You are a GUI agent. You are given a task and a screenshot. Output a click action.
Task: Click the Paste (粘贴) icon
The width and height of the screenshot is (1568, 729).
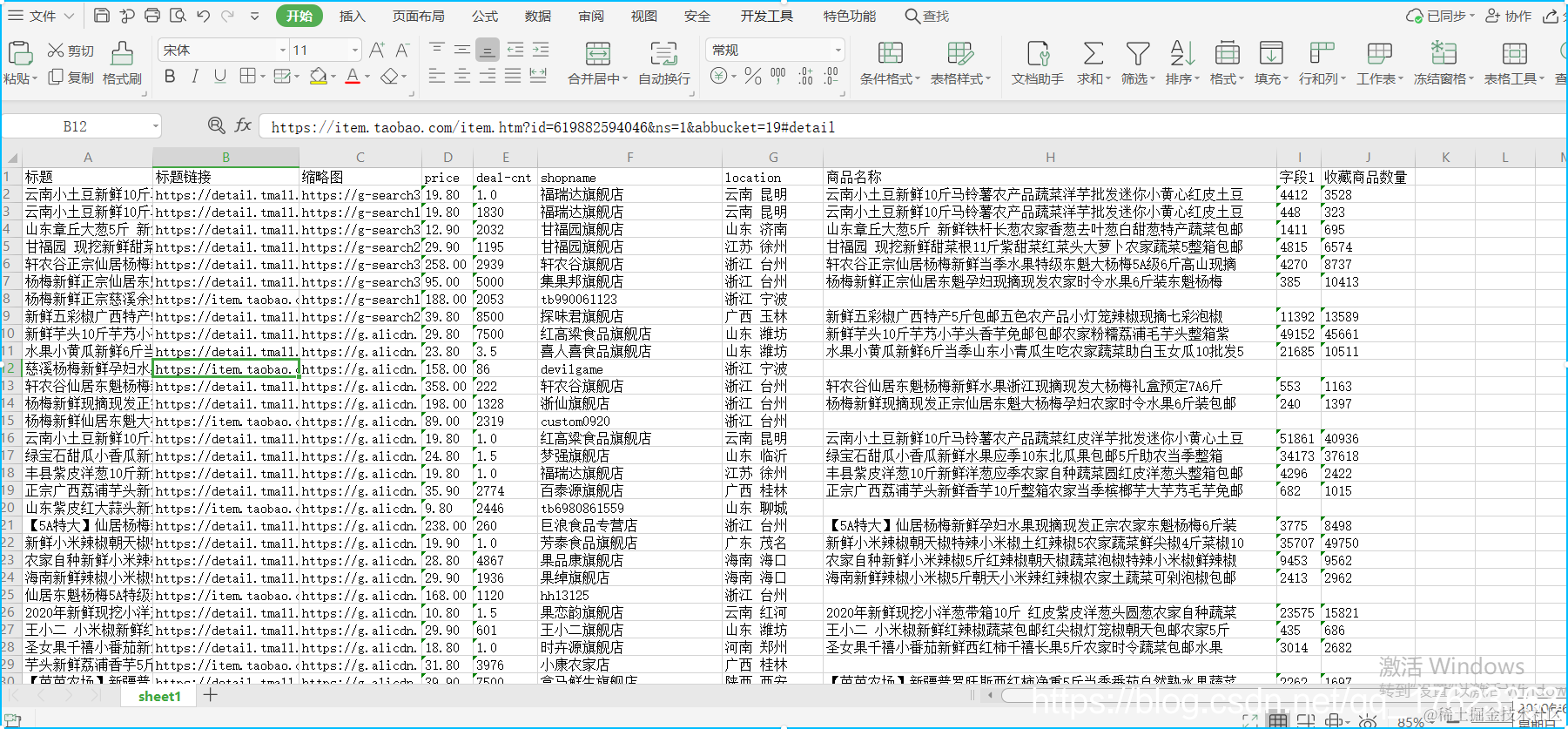coord(21,53)
